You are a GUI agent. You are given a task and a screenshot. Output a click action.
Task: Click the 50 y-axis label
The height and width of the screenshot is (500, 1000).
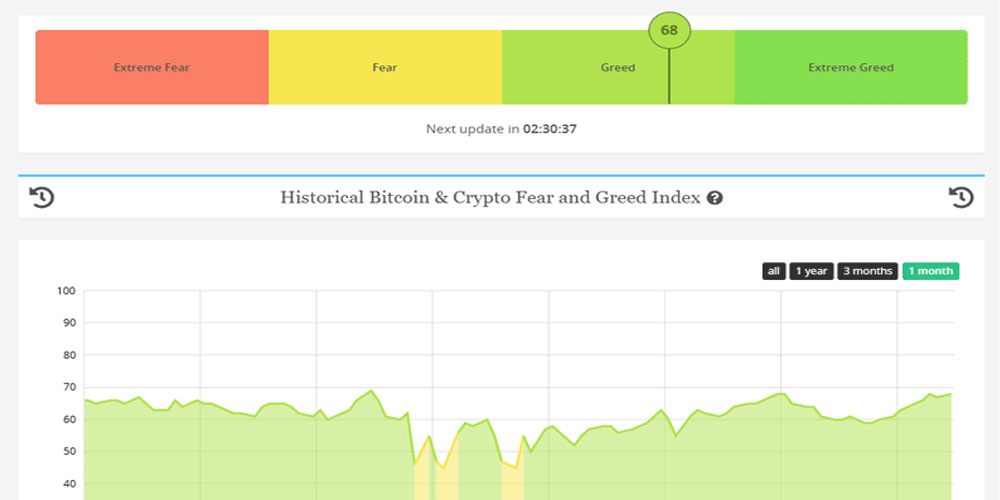(69, 452)
